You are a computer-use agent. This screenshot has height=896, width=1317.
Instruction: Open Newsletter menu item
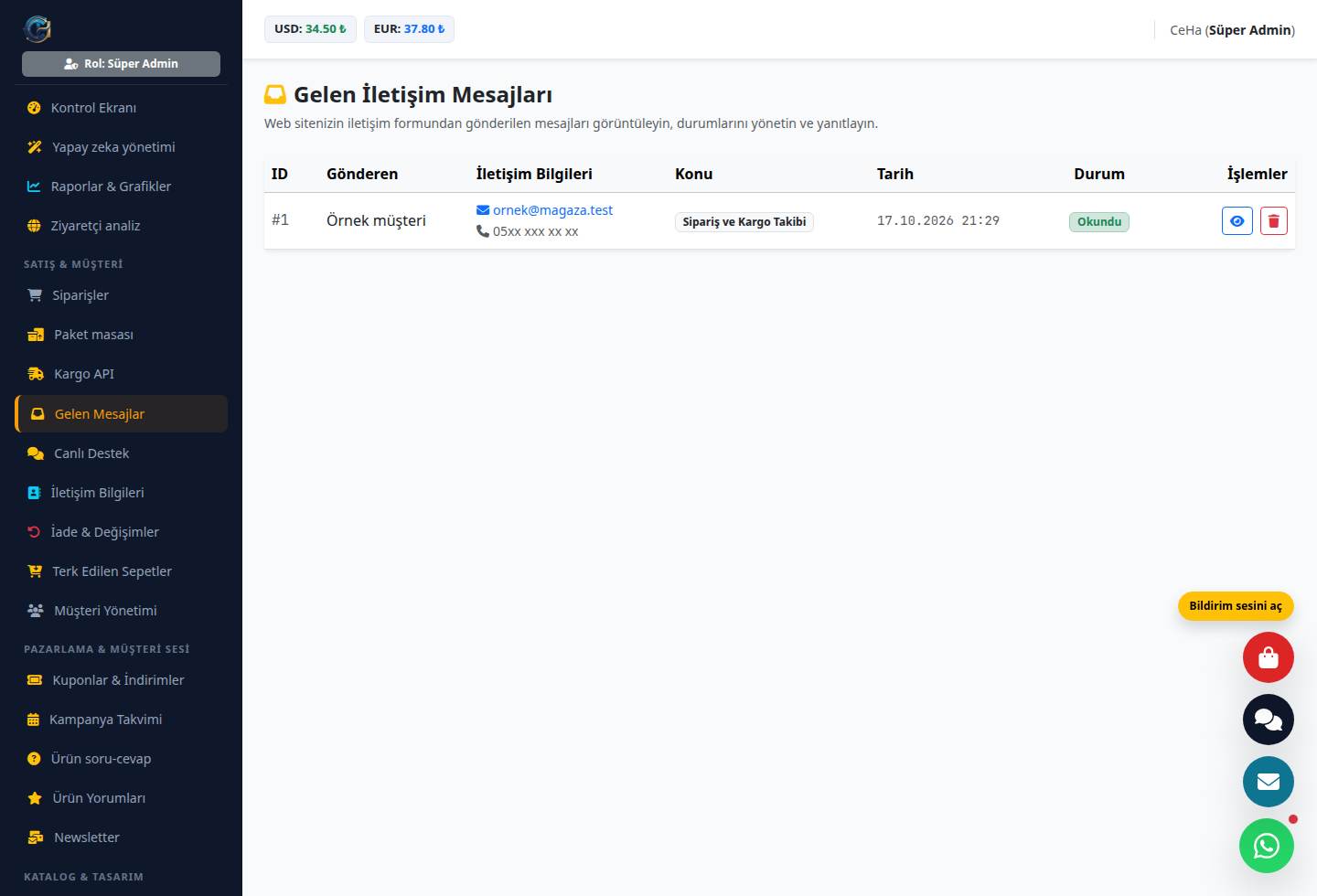click(122, 837)
